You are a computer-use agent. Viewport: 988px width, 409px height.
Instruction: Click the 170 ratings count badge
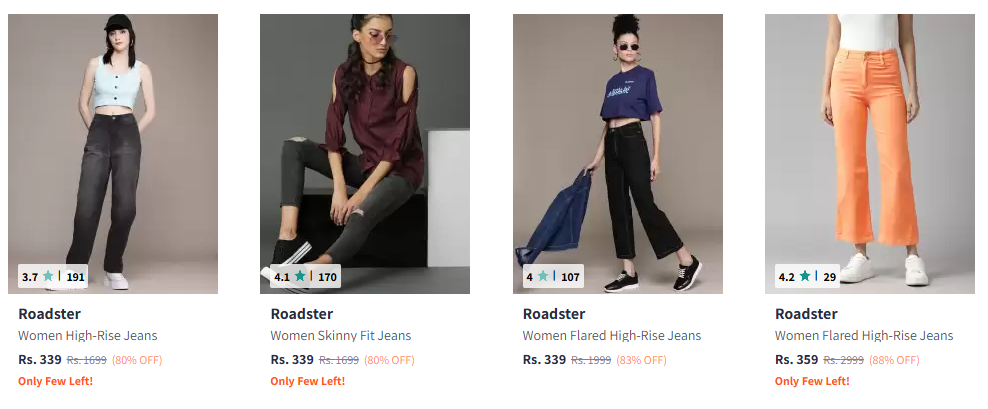pos(327,277)
